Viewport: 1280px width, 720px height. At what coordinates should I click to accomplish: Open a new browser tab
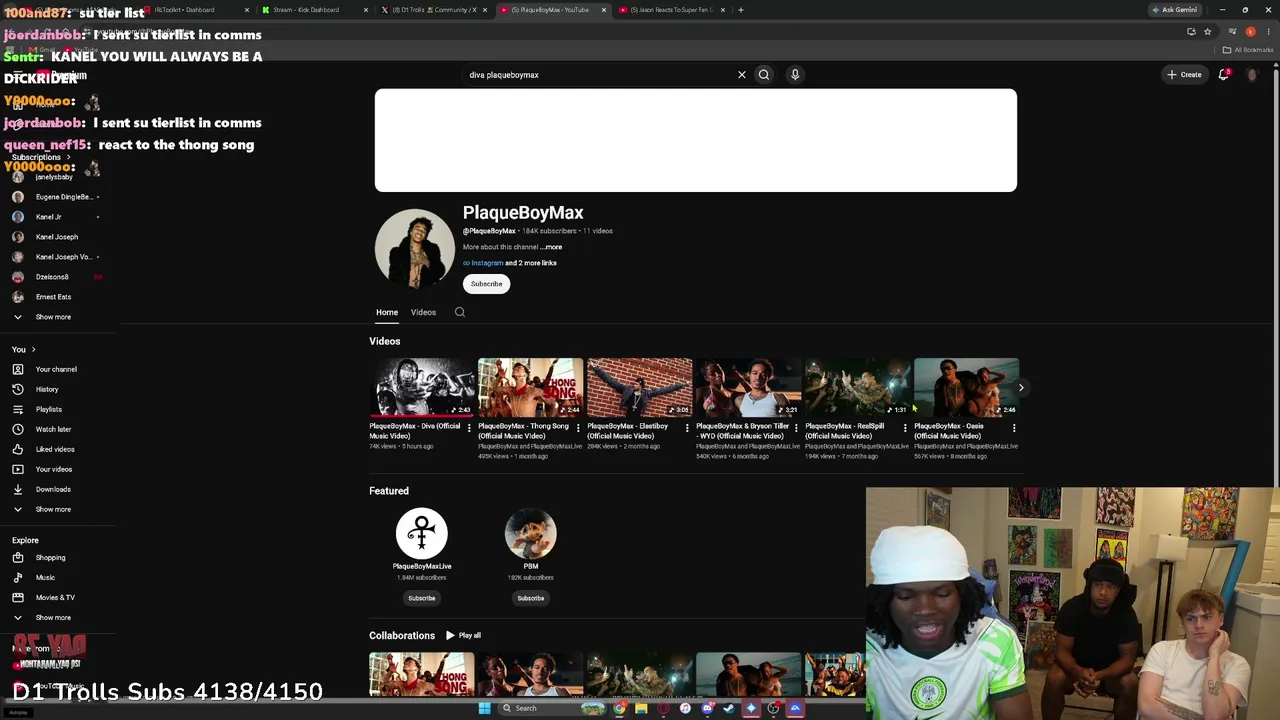(x=740, y=10)
